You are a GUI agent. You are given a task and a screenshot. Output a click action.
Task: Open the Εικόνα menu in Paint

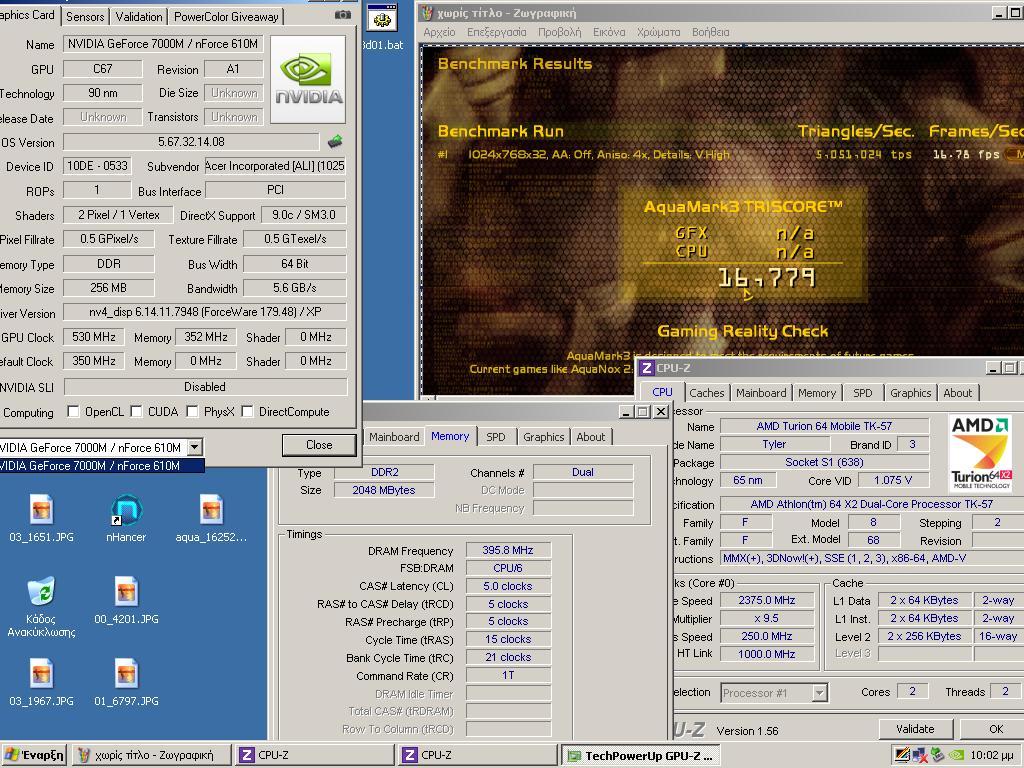609,32
